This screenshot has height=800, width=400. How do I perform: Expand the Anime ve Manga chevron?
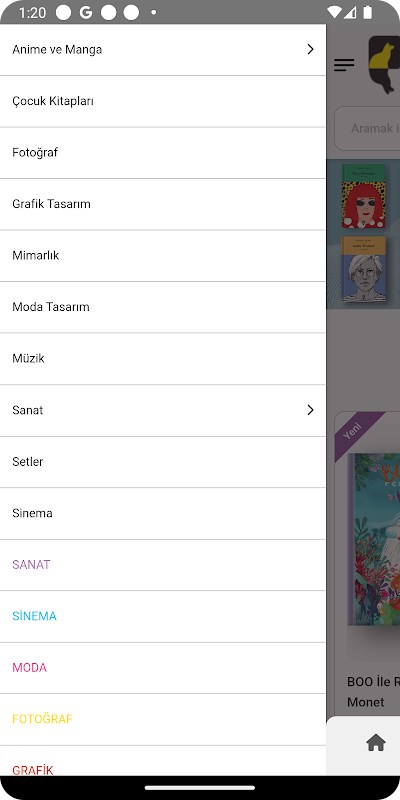click(x=310, y=49)
